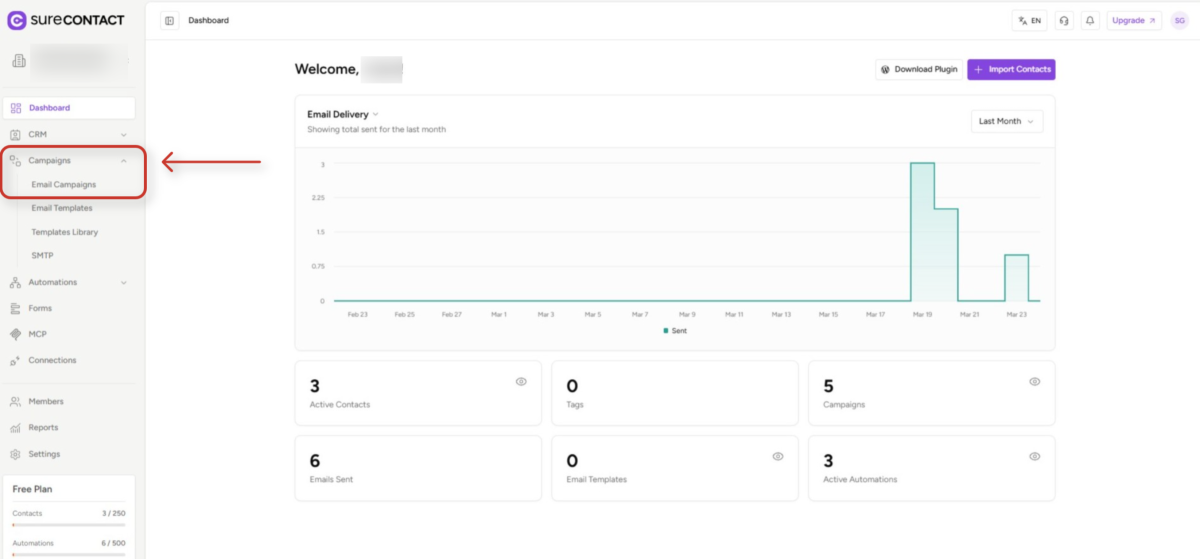Open the Automations menu item
The image size is (1200, 559).
69,282
